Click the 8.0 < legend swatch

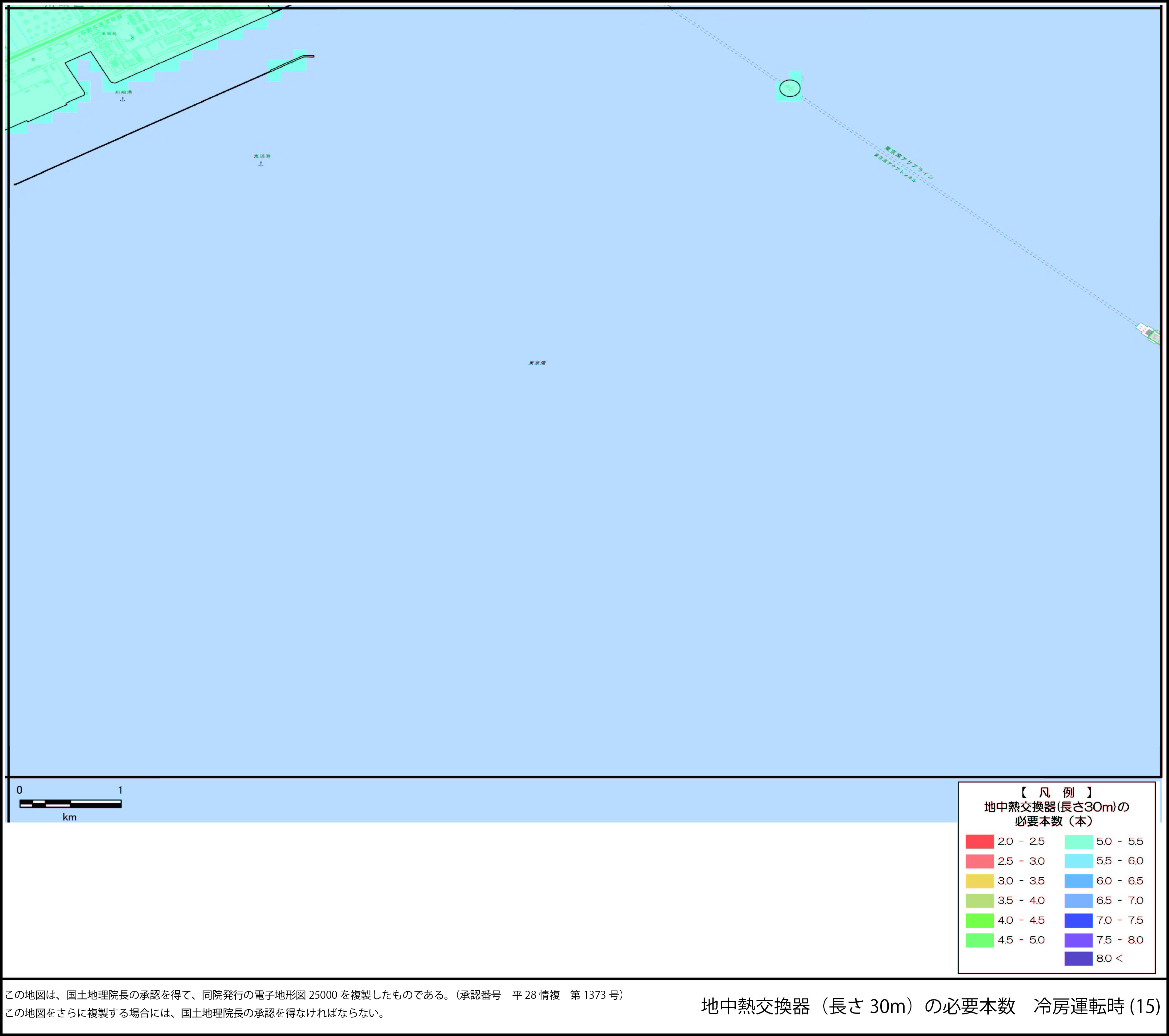1078,958
